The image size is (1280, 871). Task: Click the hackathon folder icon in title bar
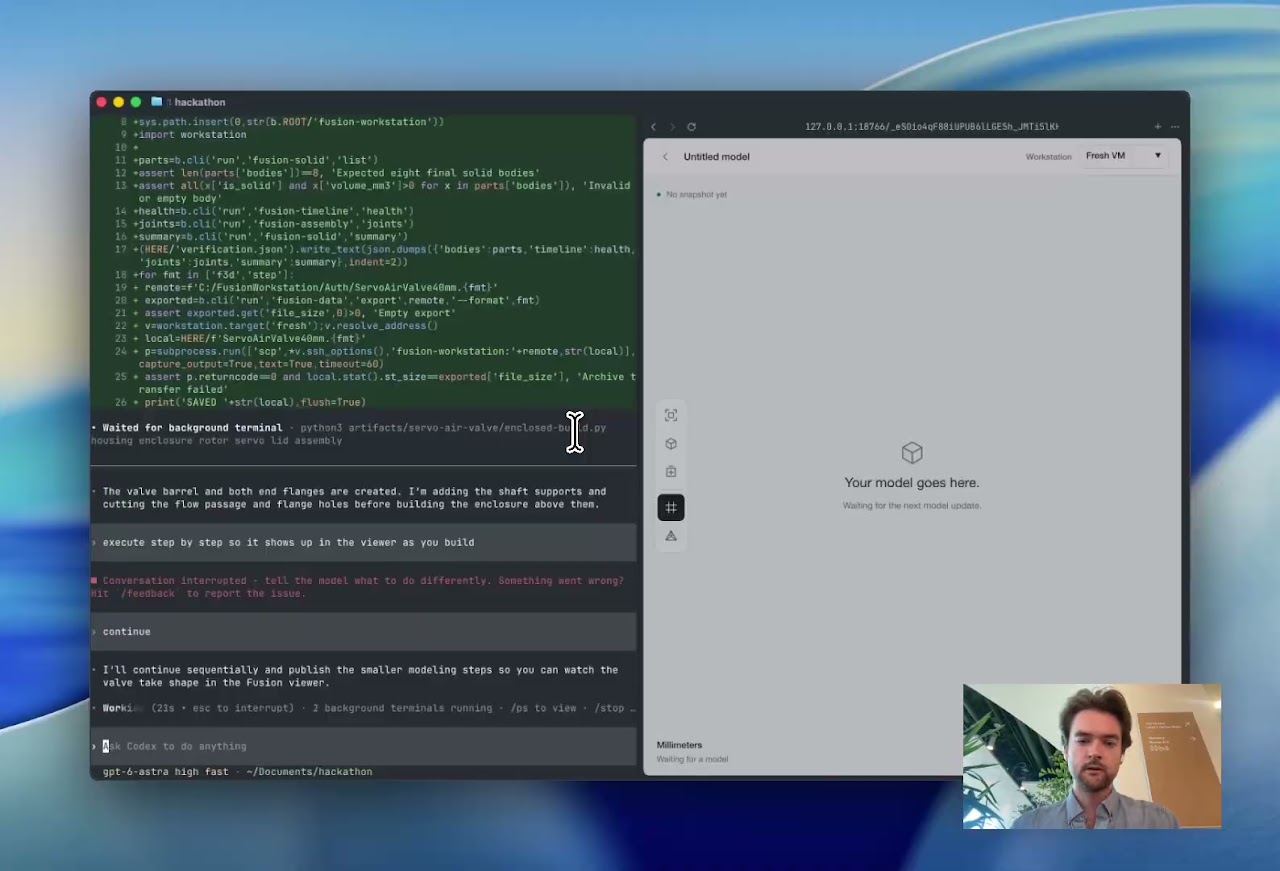pos(157,102)
